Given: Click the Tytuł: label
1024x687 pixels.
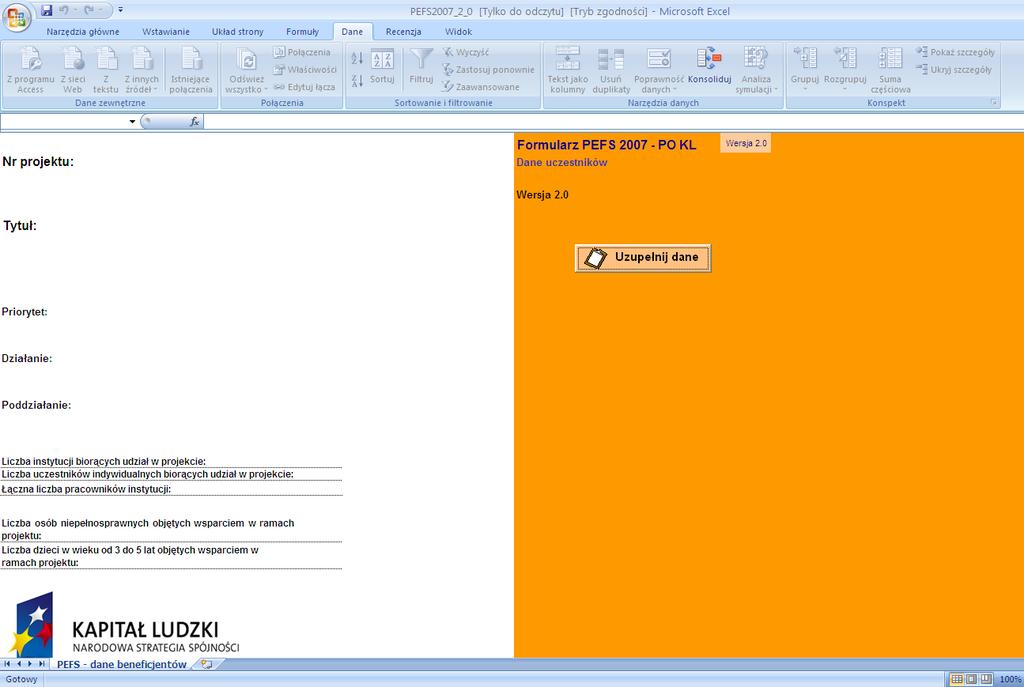Looking at the screenshot, I should [x=20, y=226].
